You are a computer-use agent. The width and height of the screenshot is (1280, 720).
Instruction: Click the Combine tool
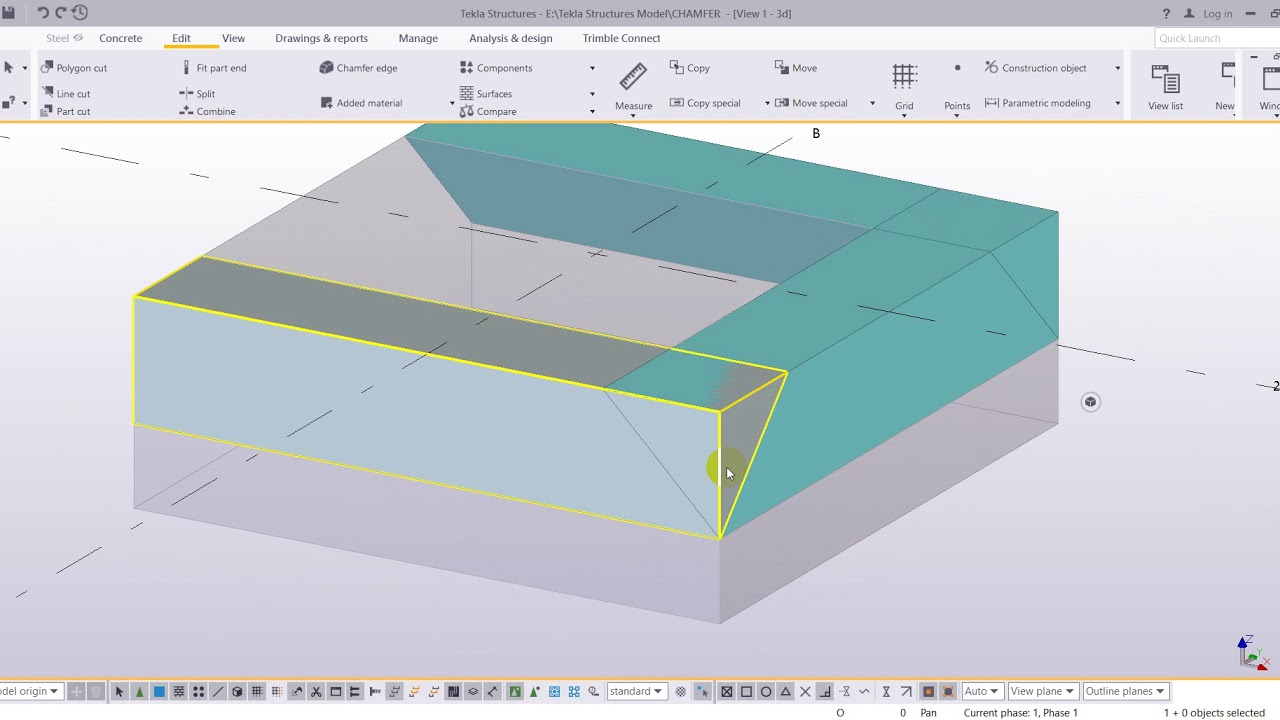click(208, 111)
